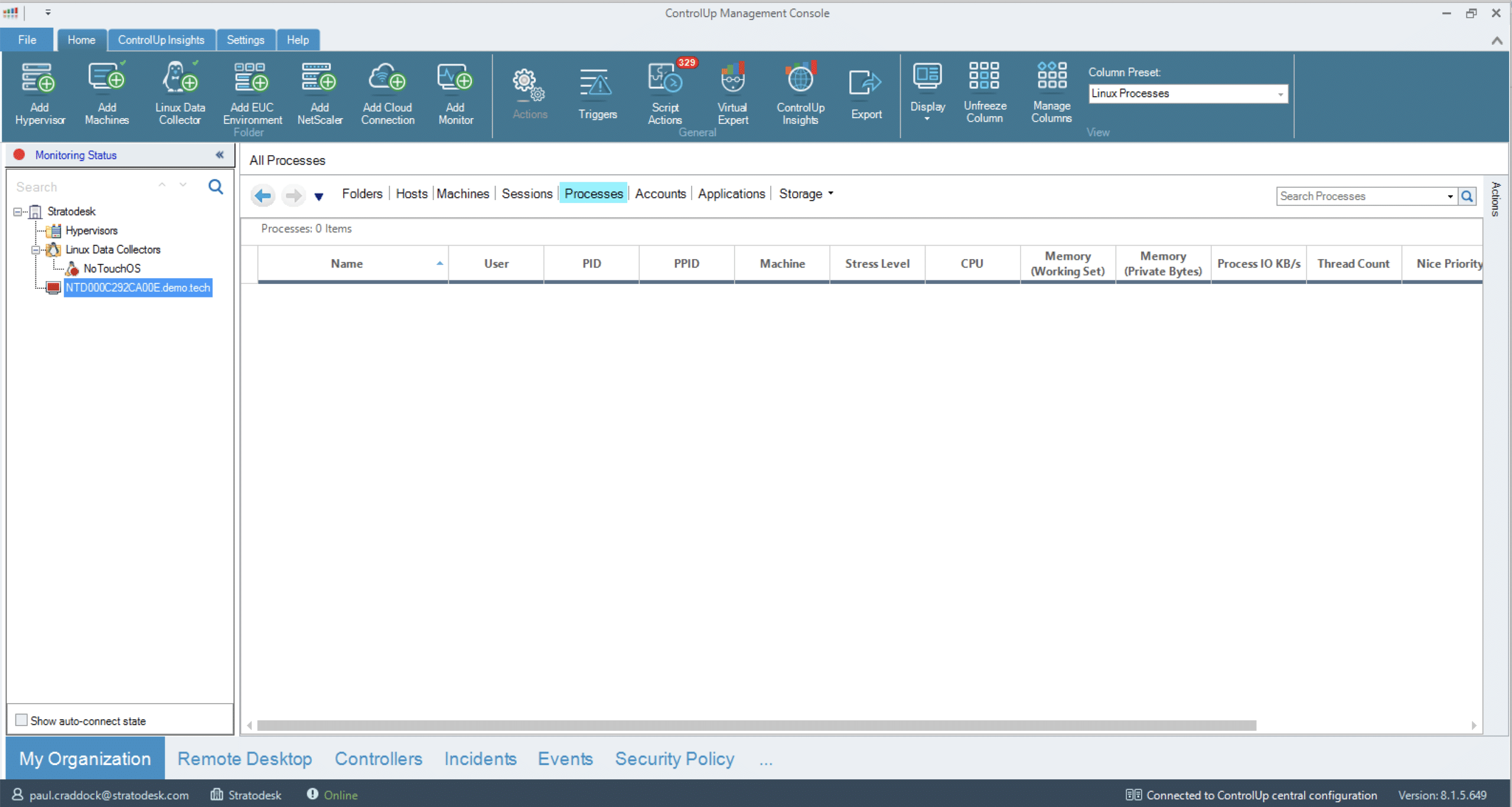
Task: Enable Show auto-connect state checkbox
Action: [x=21, y=720]
